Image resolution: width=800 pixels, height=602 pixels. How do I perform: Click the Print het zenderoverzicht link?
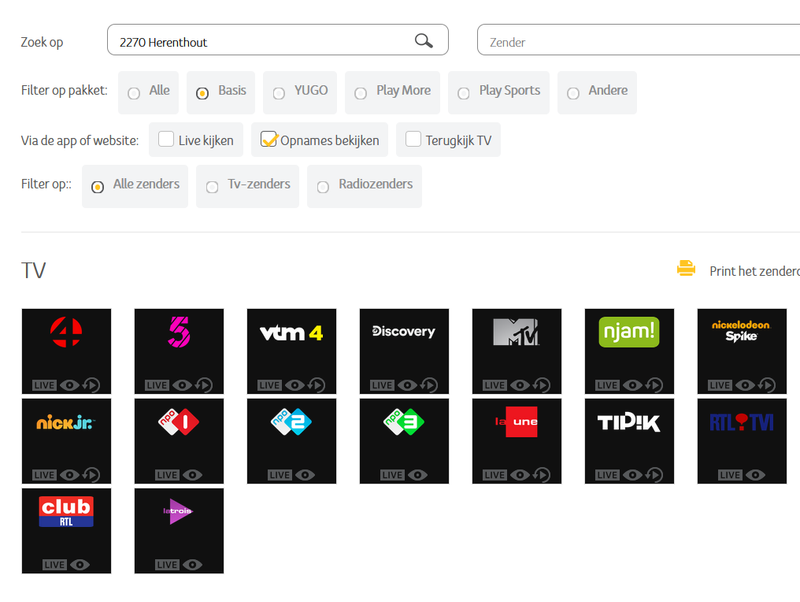pos(754,271)
